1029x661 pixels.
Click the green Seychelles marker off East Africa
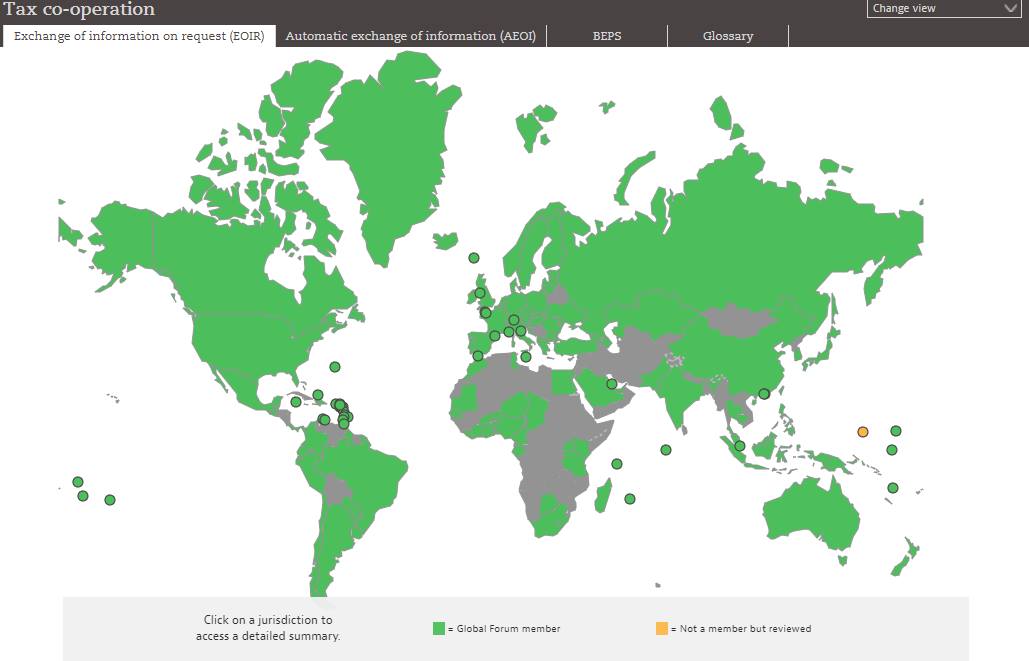click(616, 464)
